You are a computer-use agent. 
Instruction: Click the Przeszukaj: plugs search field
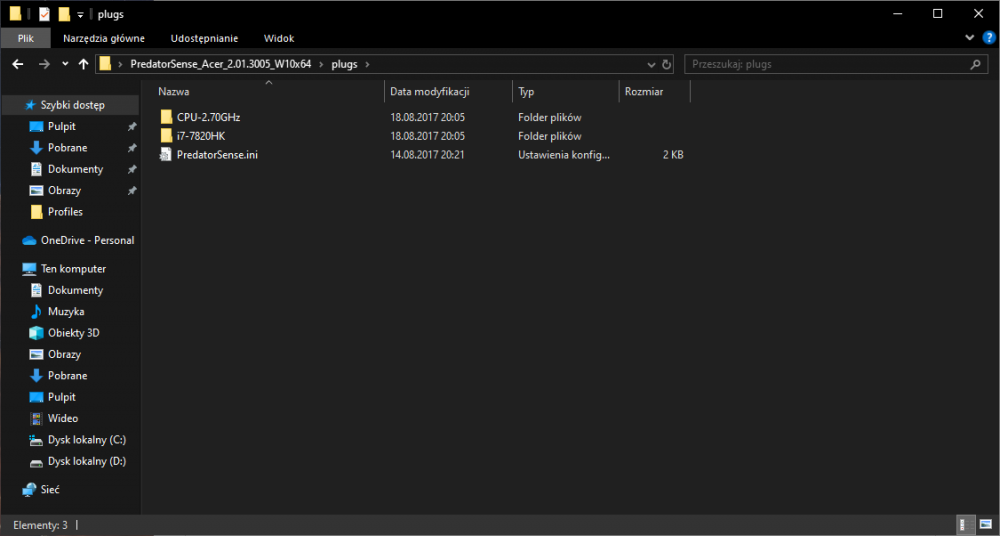pos(828,64)
